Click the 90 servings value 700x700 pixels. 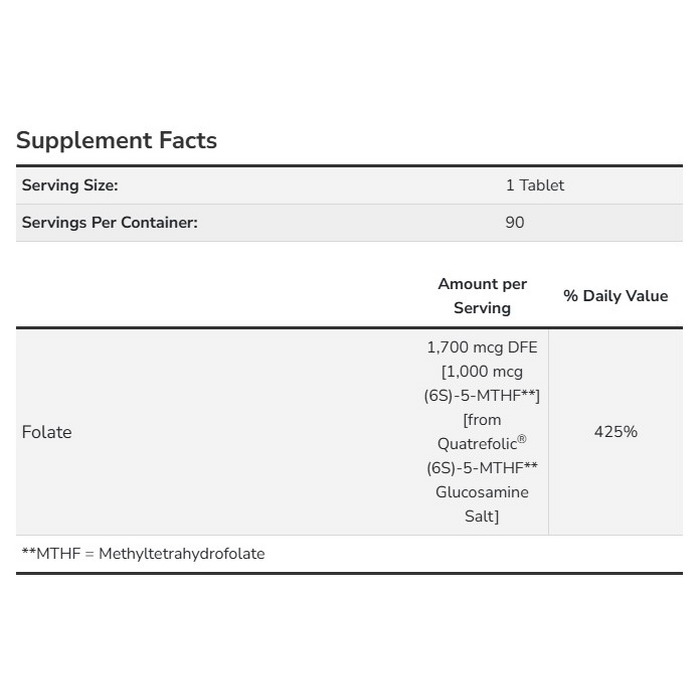click(514, 222)
